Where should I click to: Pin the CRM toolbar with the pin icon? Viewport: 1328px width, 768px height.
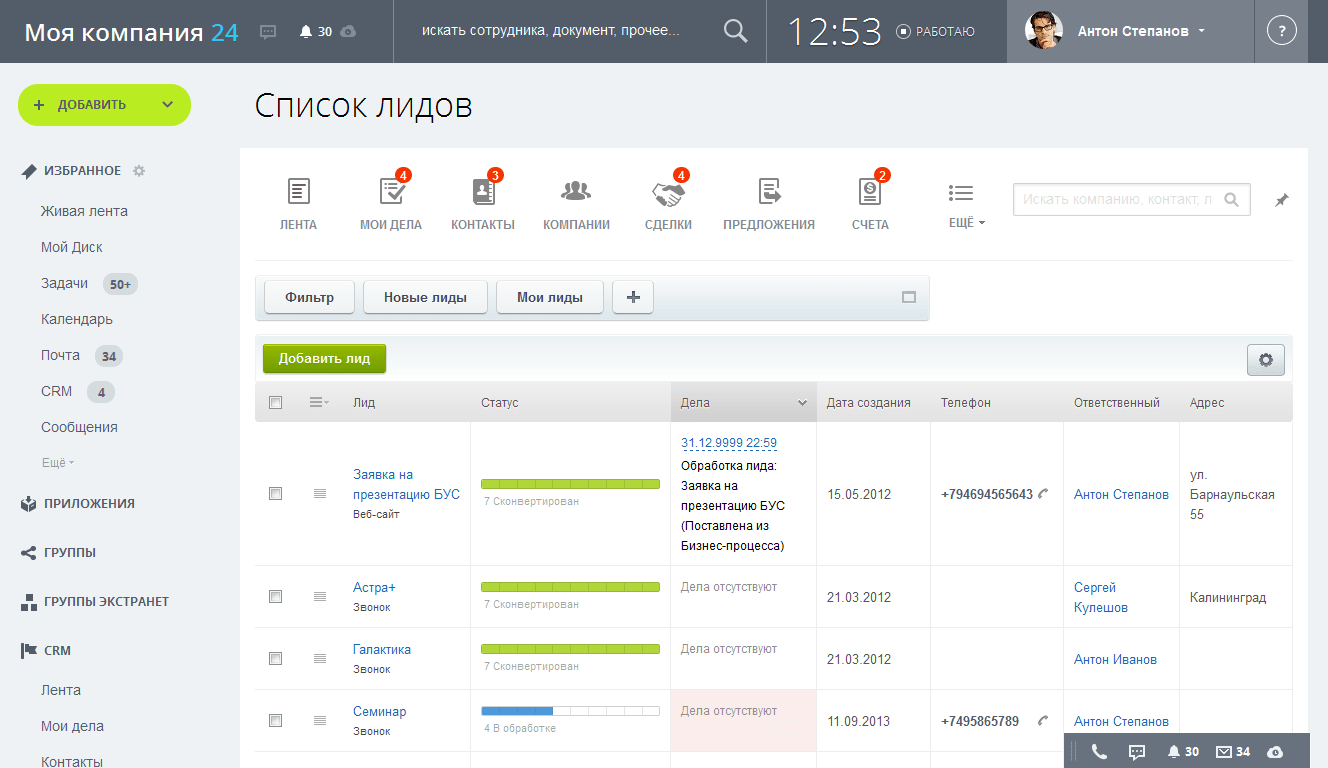1281,199
